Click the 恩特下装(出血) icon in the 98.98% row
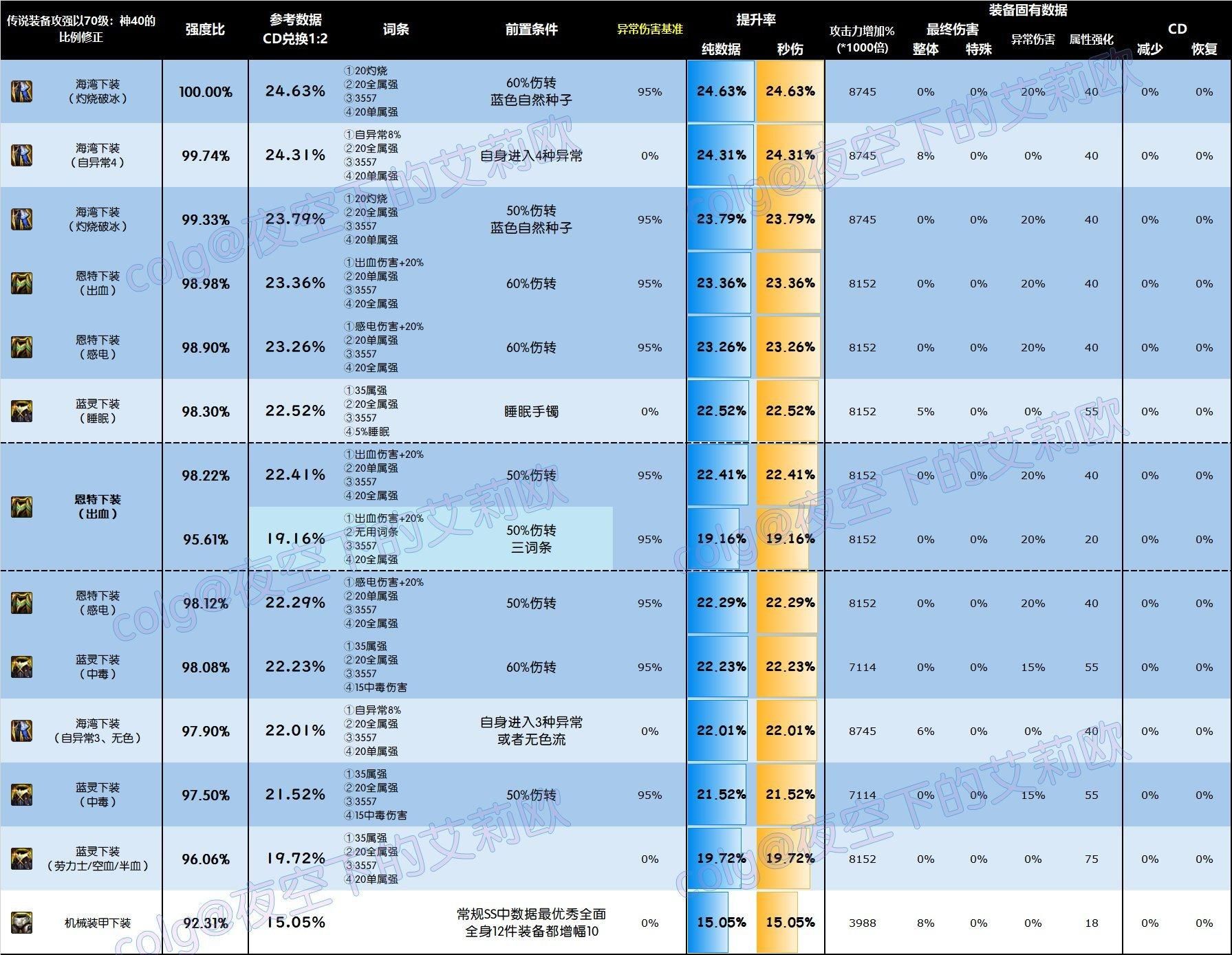Viewport: 1232px width, 955px height. (21, 283)
